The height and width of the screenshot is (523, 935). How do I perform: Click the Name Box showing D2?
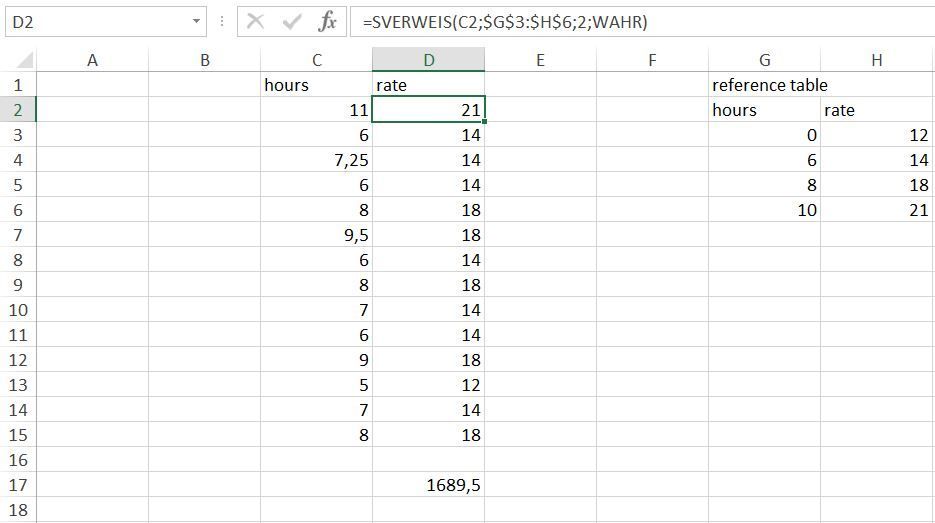point(106,22)
